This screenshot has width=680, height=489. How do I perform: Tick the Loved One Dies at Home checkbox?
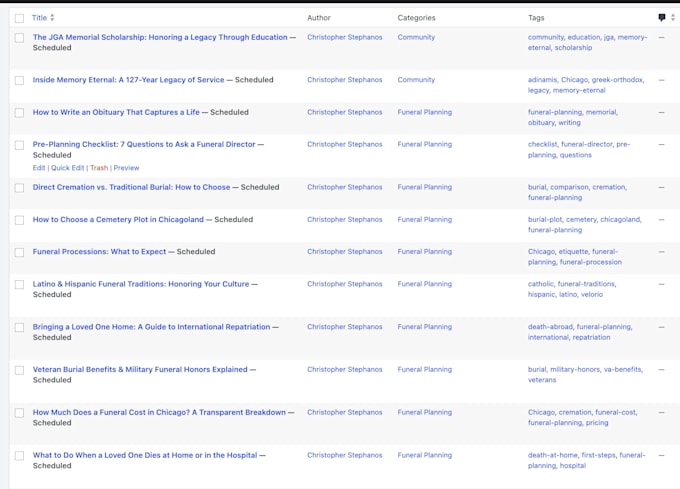20,456
